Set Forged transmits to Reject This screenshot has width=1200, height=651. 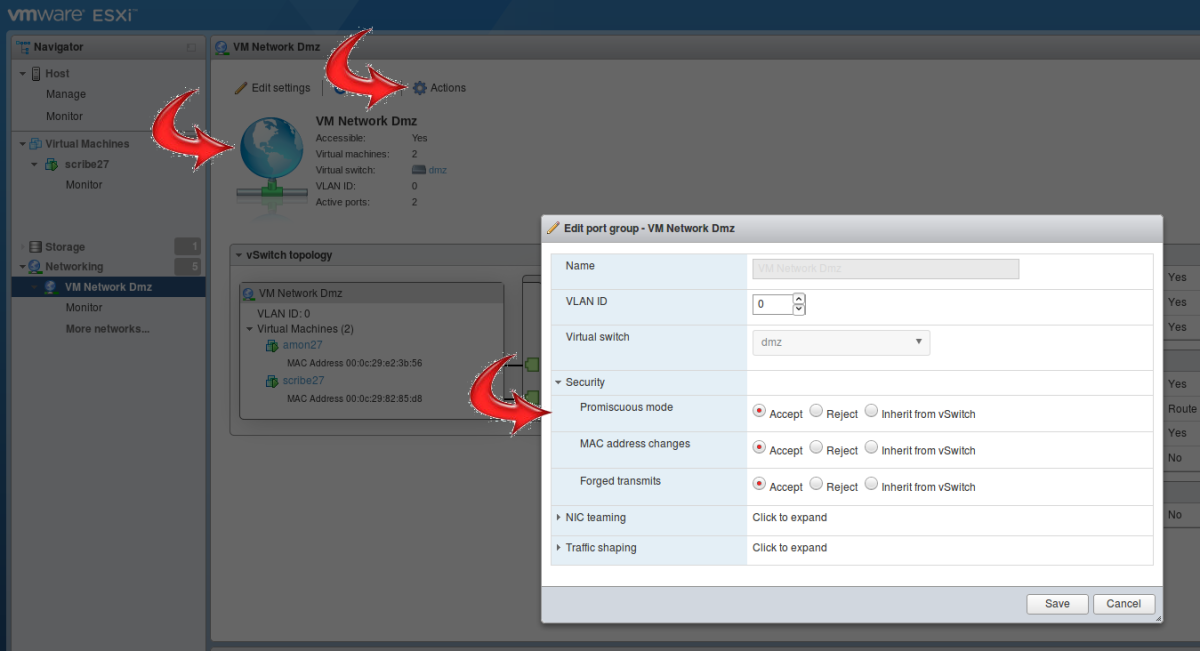tap(816, 484)
